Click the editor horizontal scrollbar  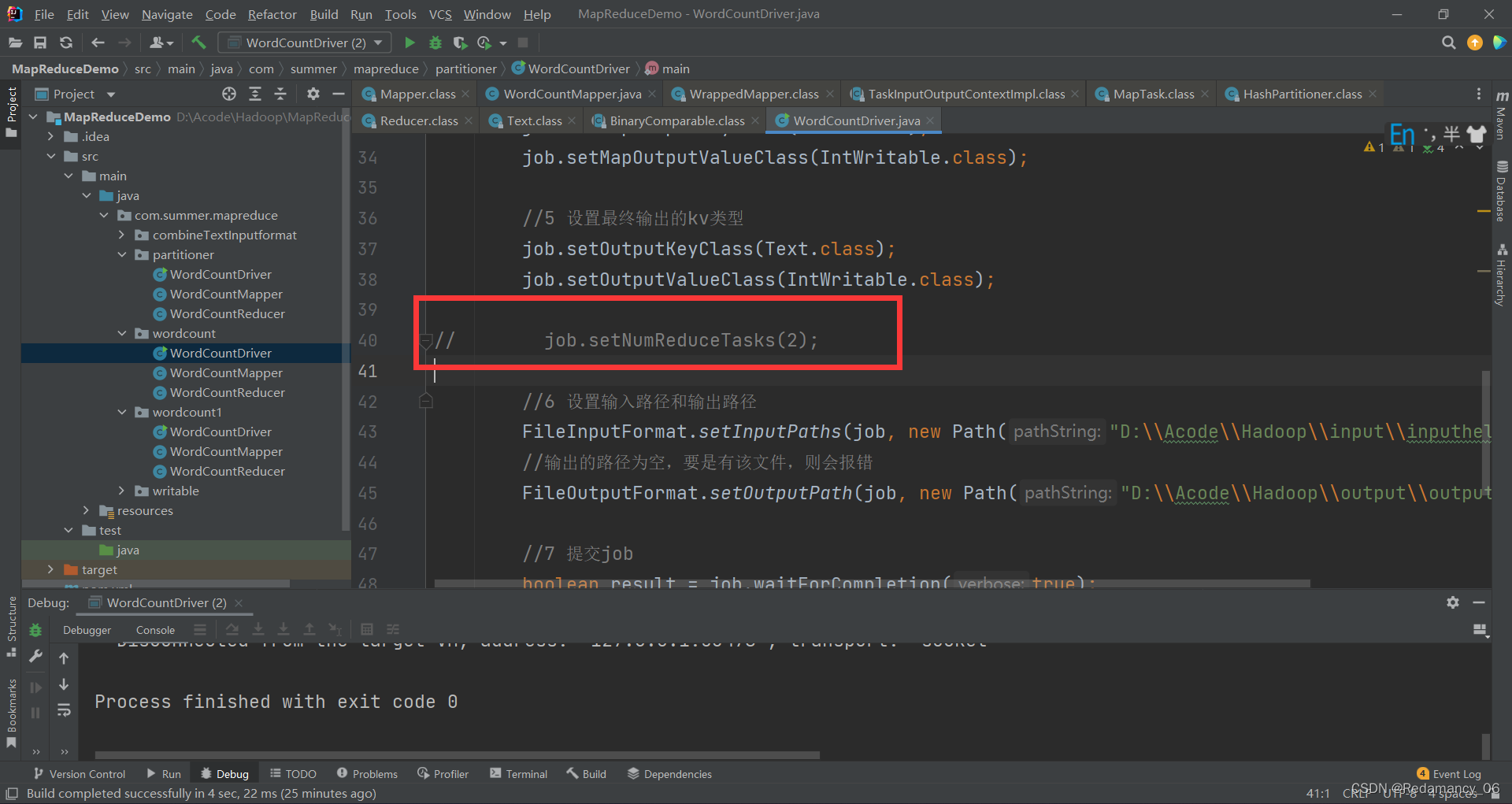(x=872, y=584)
